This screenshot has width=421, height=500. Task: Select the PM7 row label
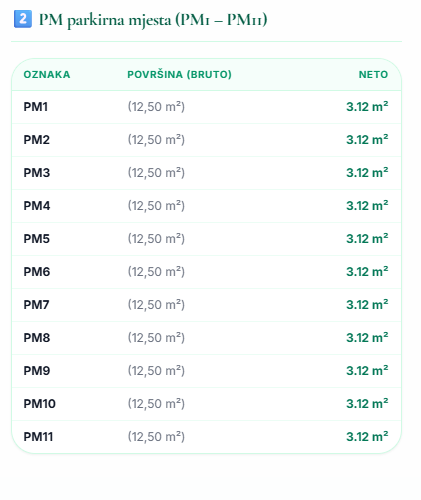(x=36, y=305)
